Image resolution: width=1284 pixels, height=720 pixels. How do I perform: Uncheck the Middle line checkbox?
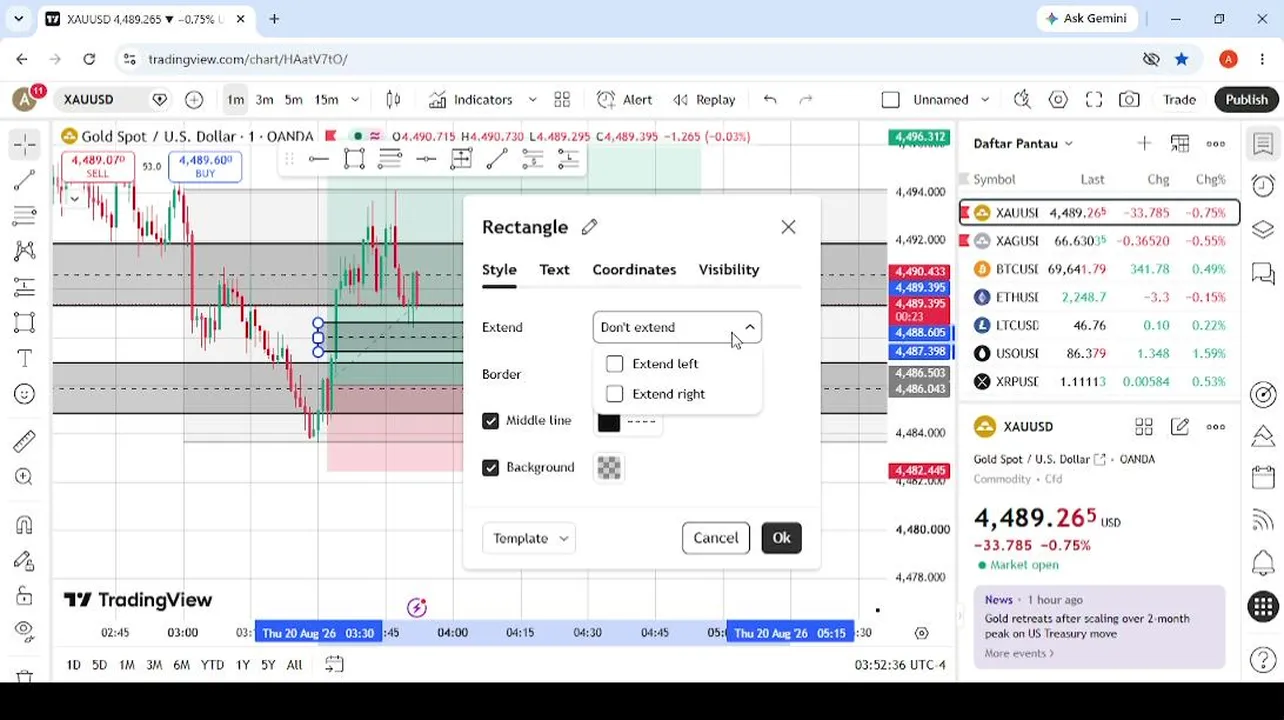tap(490, 421)
